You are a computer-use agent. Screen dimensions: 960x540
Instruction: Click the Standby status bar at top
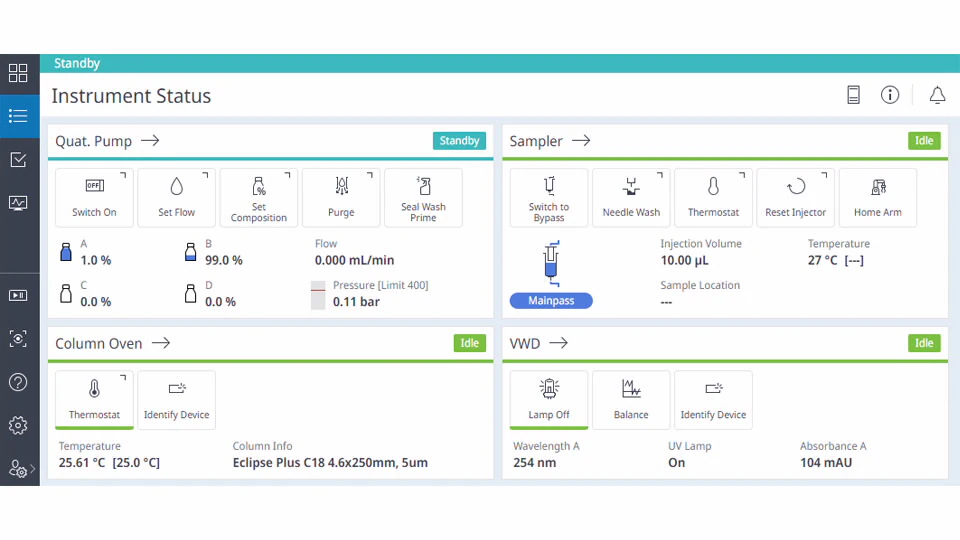pos(500,63)
